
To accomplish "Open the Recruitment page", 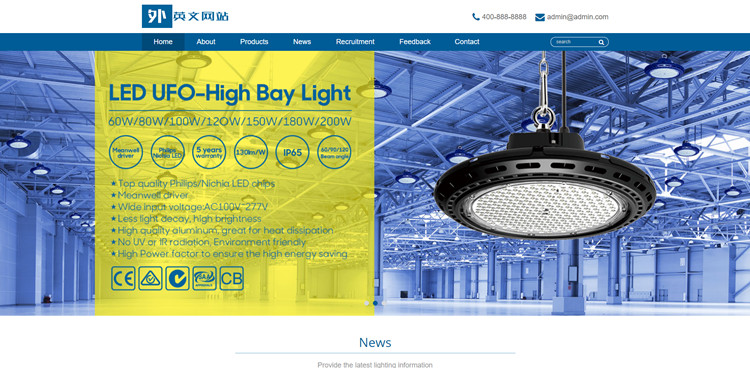I will tap(355, 42).
